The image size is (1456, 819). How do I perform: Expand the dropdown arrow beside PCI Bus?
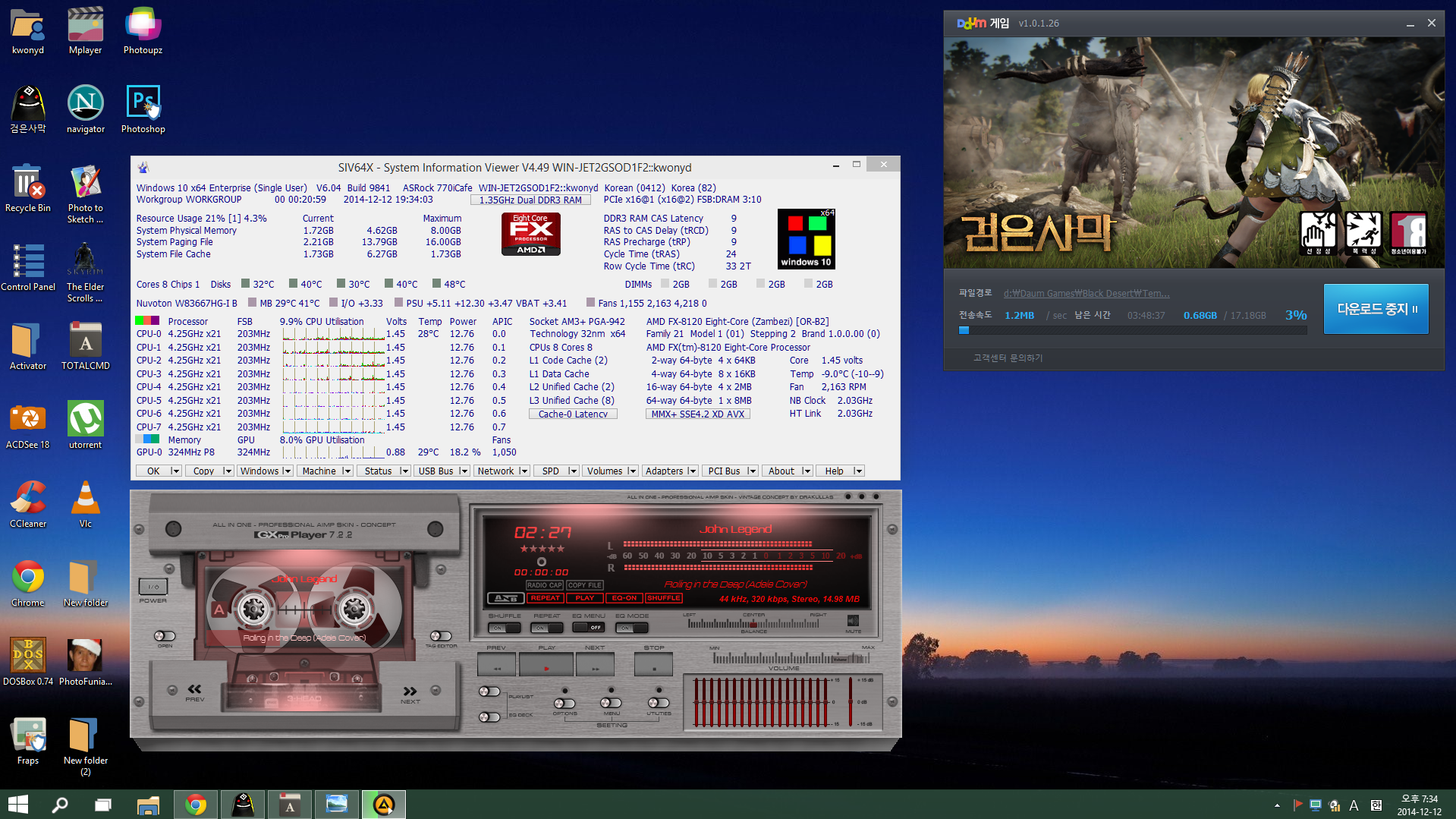point(752,471)
